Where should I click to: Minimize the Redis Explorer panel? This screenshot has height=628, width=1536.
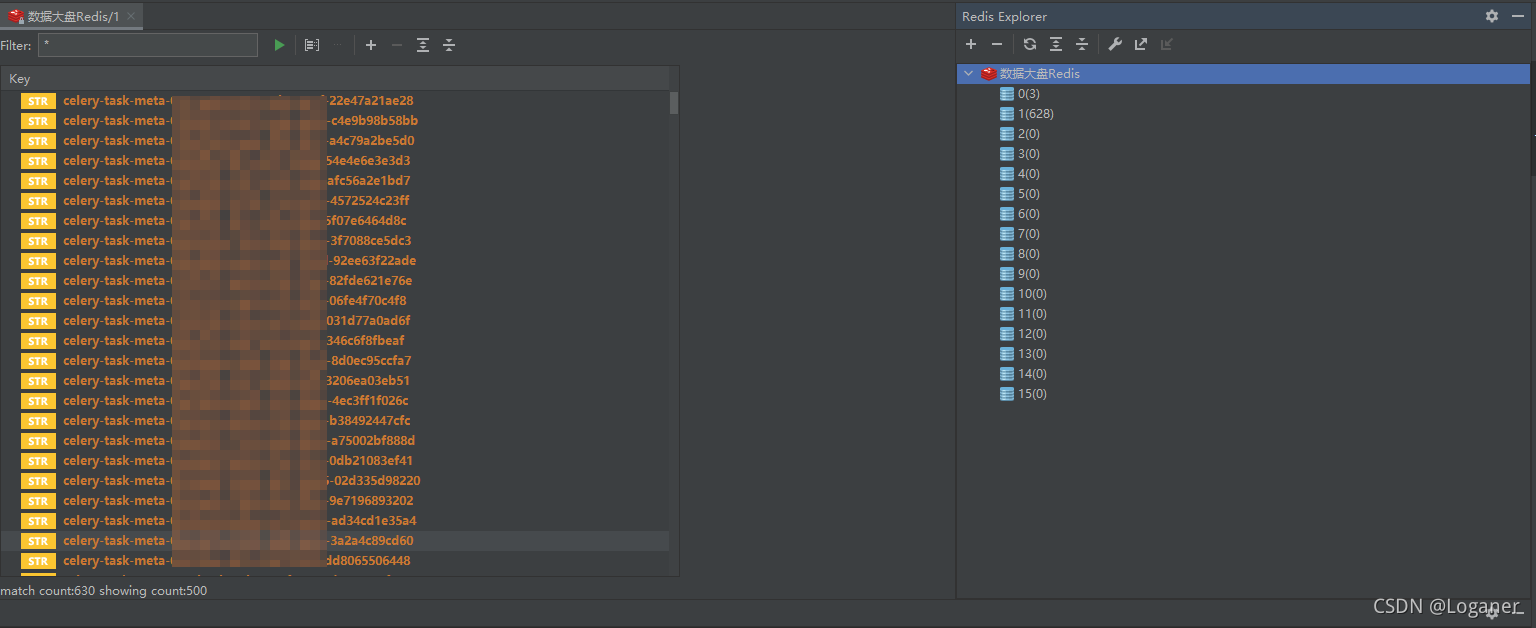[x=1518, y=16]
